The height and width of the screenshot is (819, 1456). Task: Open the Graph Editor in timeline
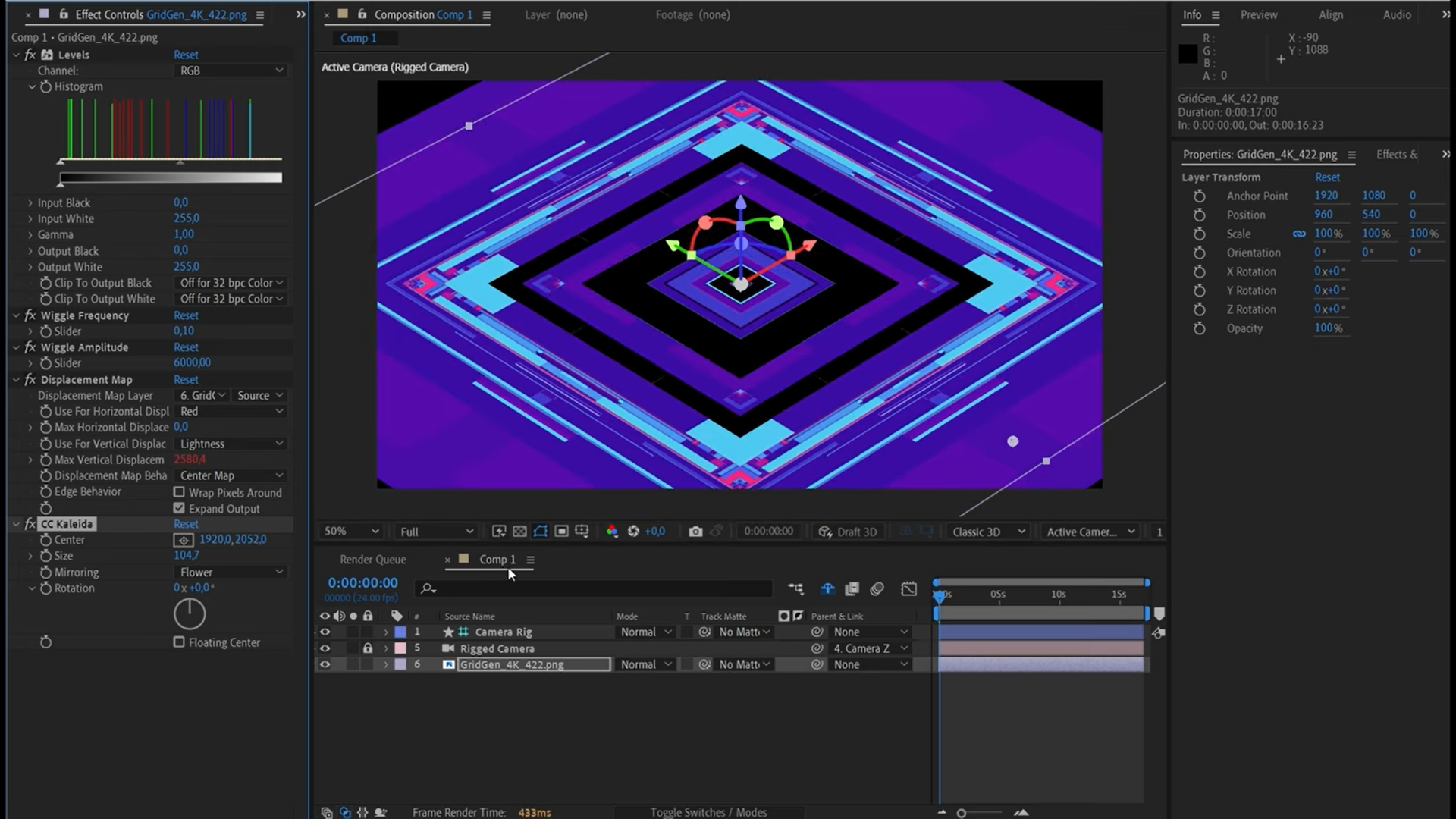908,588
